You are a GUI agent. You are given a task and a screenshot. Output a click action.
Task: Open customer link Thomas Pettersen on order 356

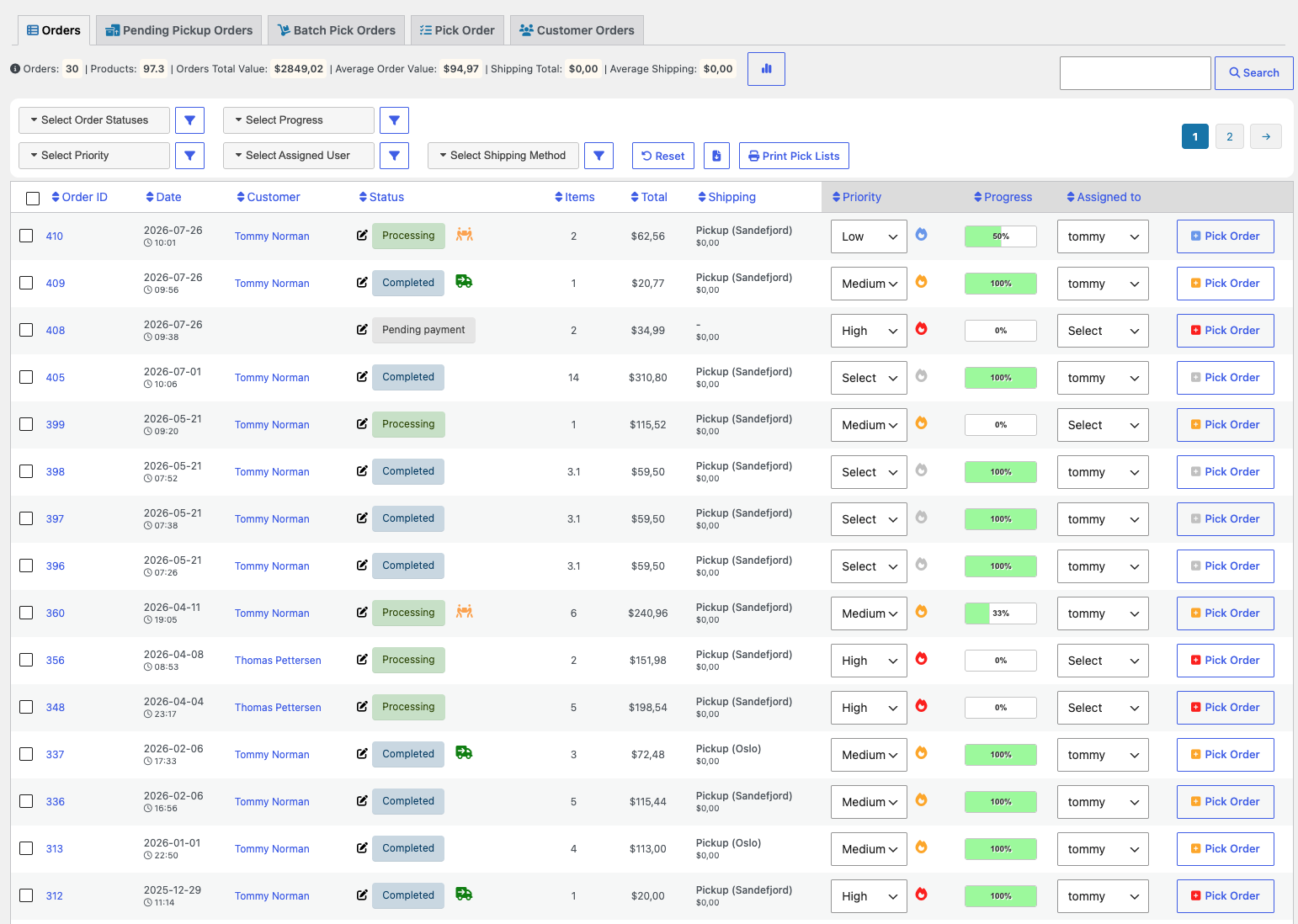(x=278, y=661)
